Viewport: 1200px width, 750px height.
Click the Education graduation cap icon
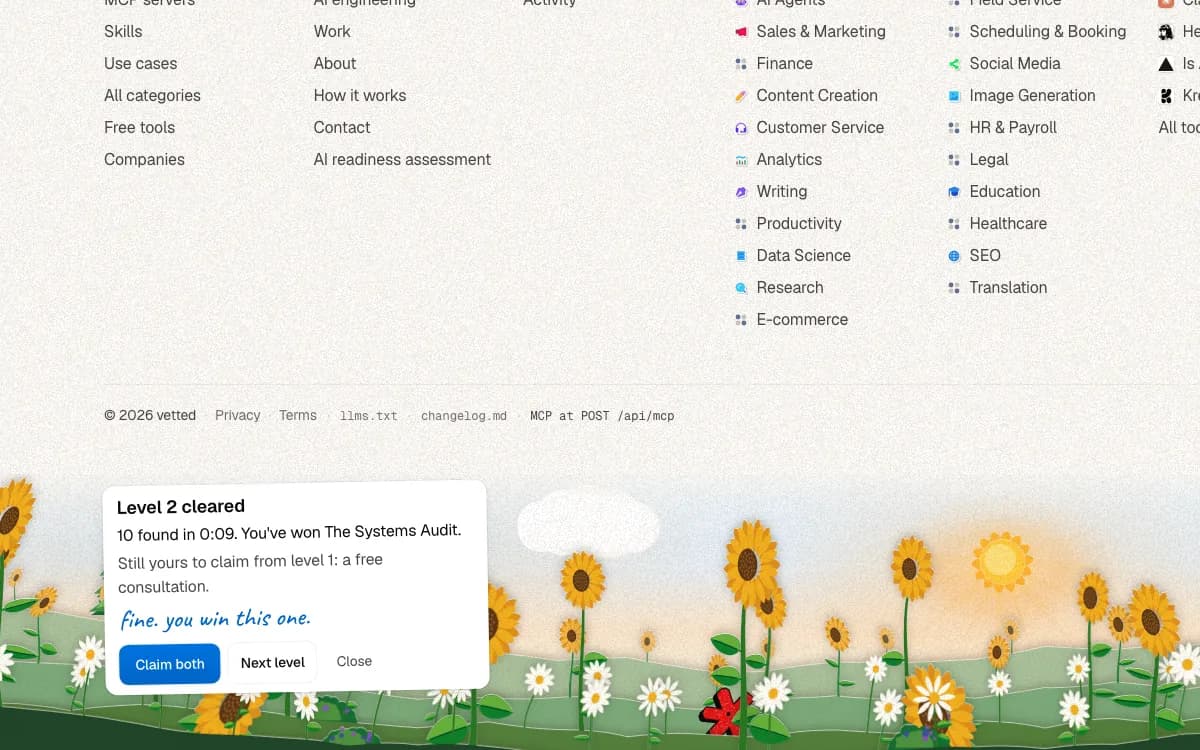pyautogui.click(x=954, y=192)
